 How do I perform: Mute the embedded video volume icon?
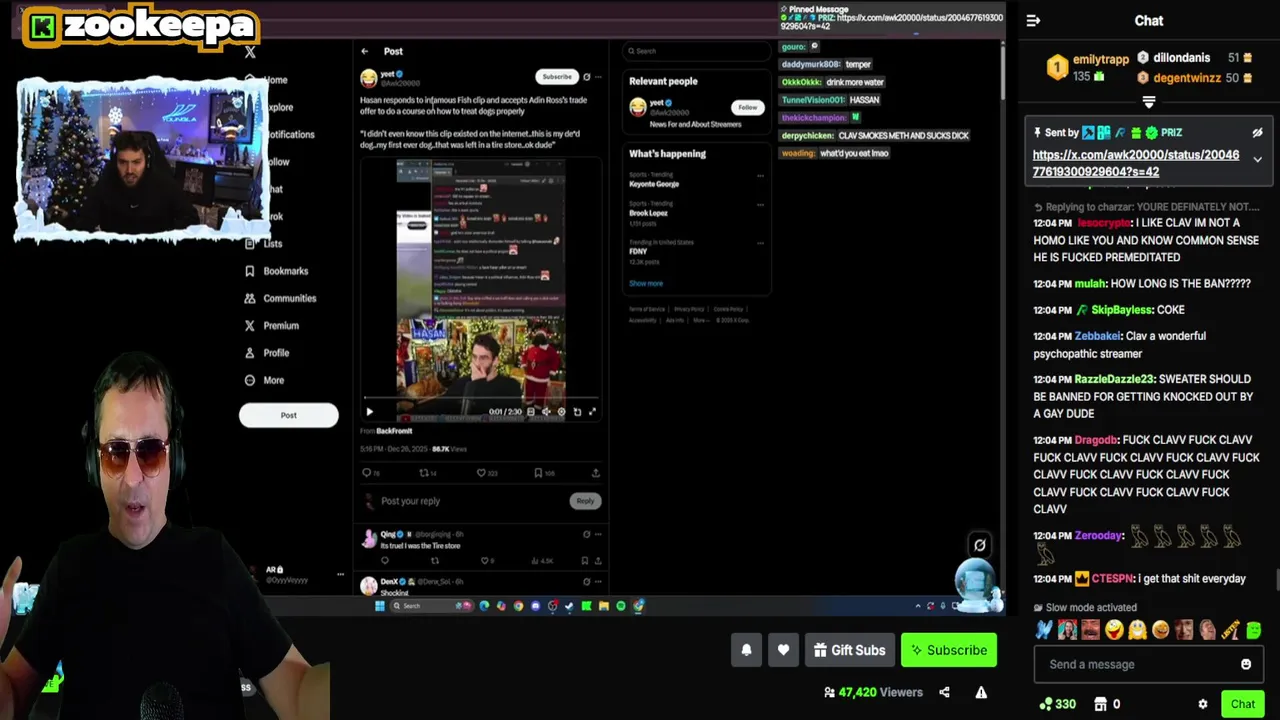pyautogui.click(x=546, y=411)
